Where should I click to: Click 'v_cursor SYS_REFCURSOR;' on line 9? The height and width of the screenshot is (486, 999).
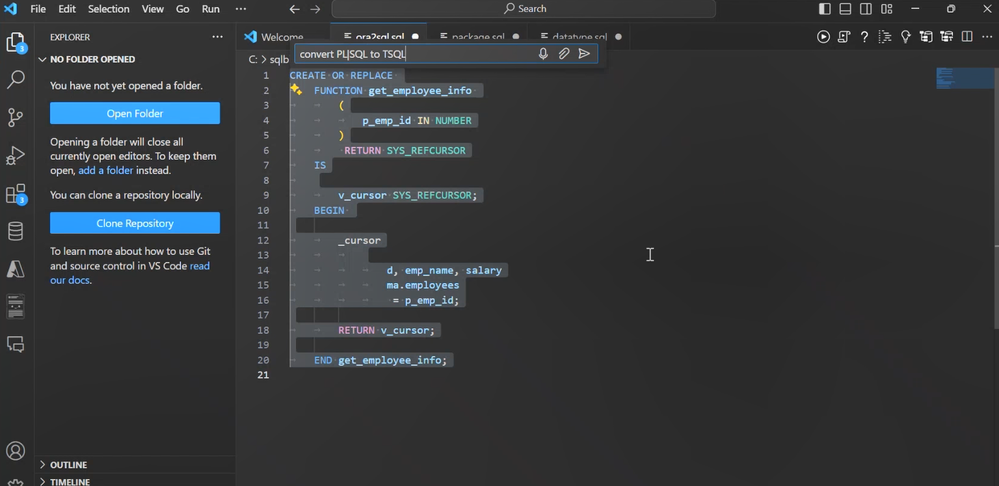(408, 195)
